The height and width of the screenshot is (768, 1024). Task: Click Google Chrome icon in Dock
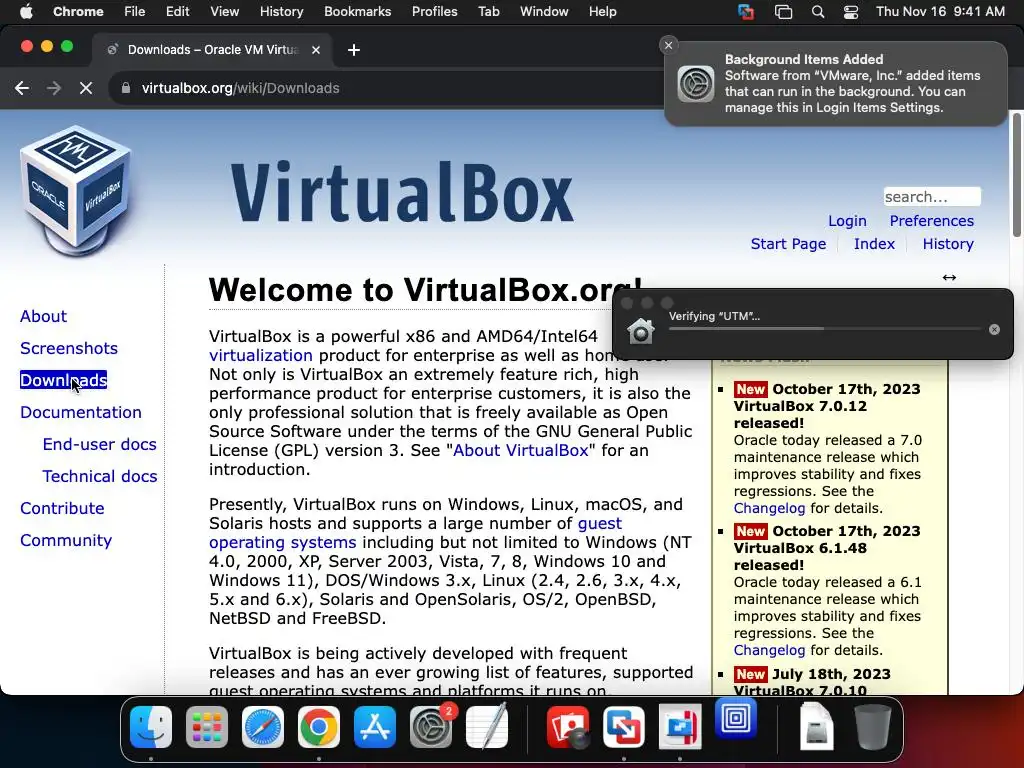[319, 727]
